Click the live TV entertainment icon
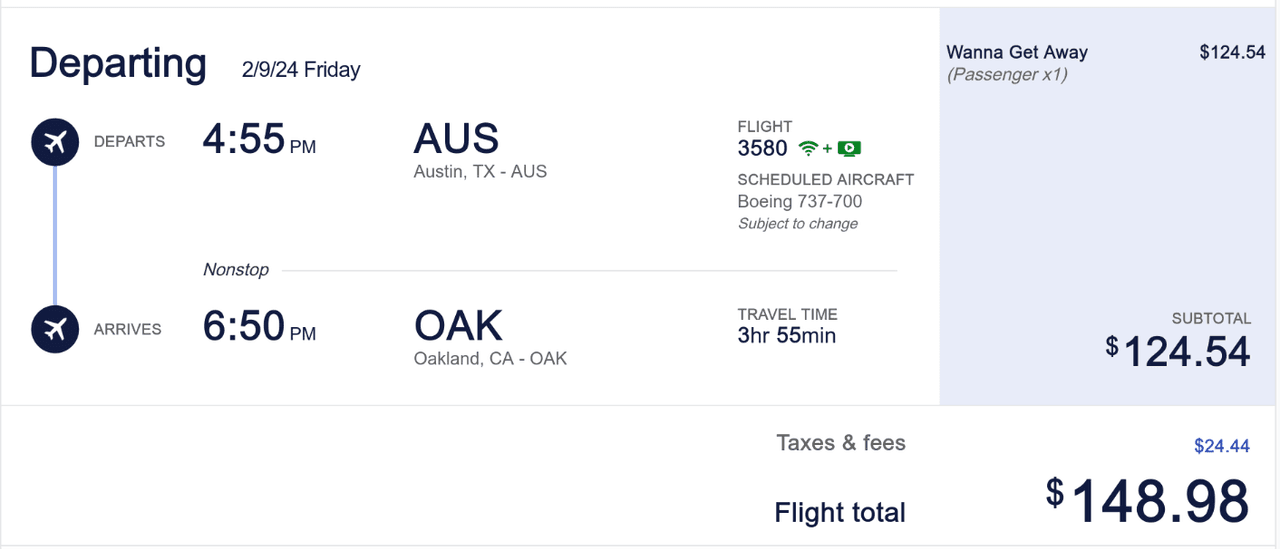 click(x=849, y=149)
